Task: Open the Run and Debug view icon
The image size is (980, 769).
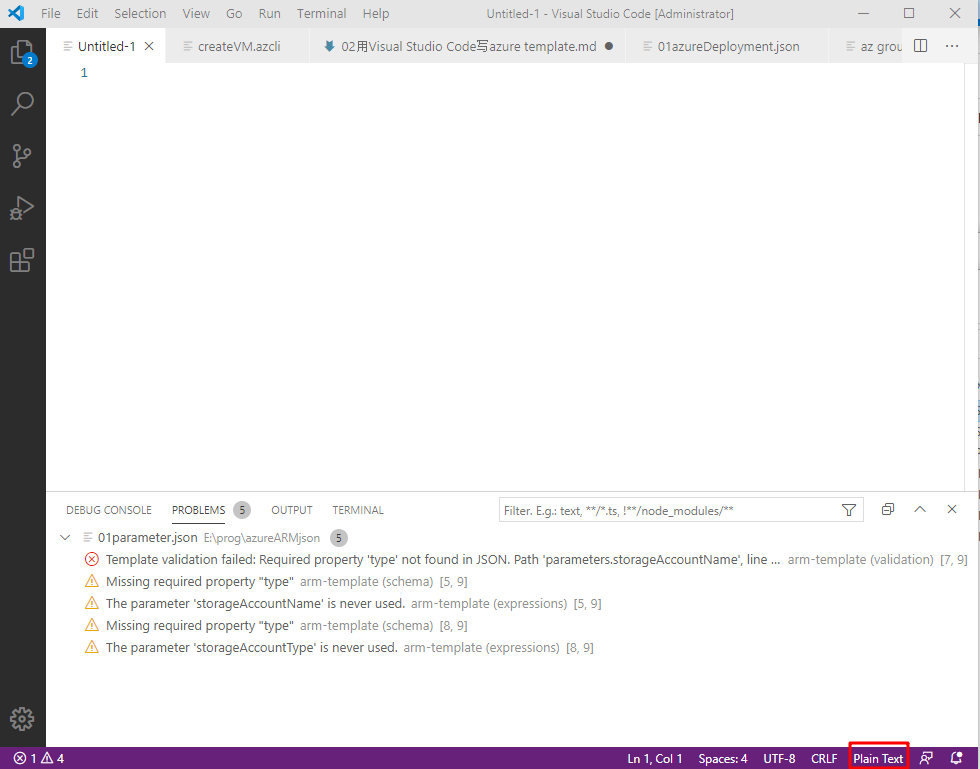Action: 22,208
